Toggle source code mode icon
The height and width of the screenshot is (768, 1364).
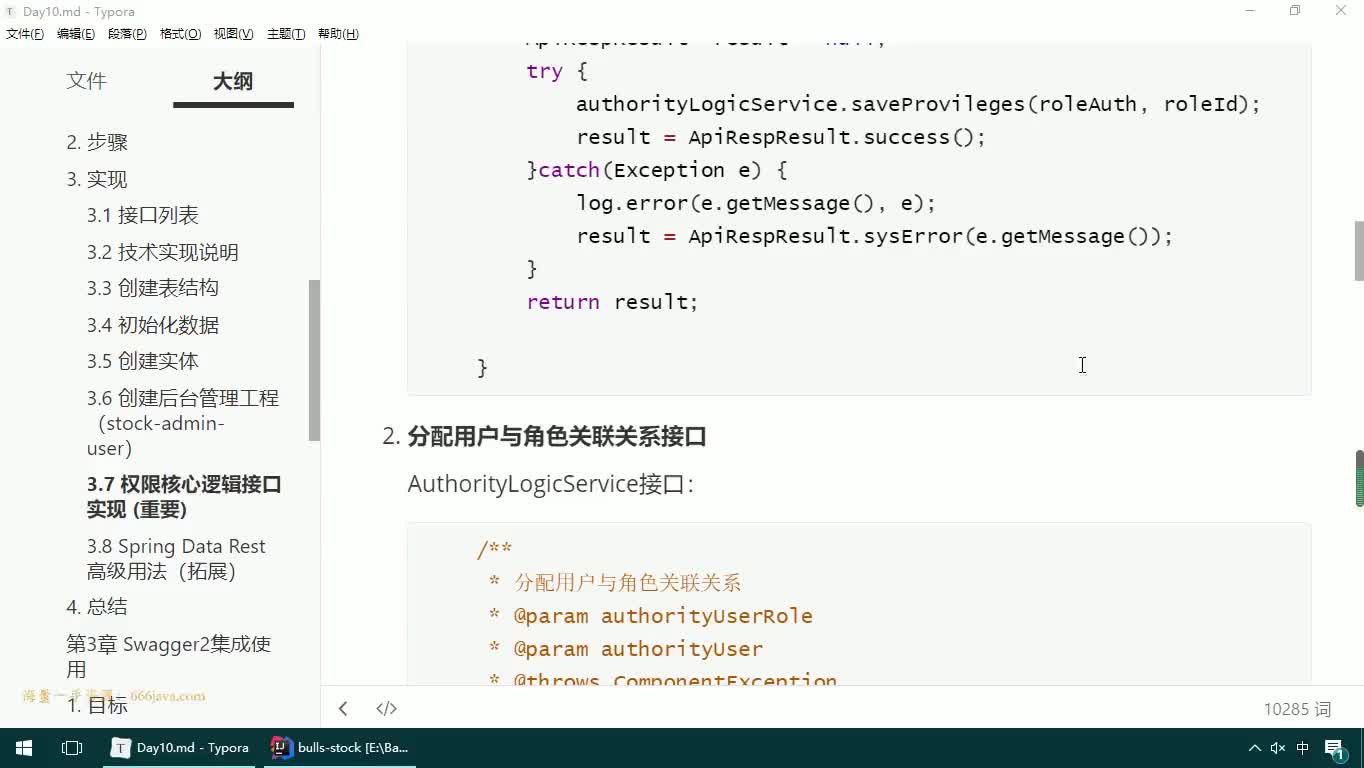click(x=387, y=709)
